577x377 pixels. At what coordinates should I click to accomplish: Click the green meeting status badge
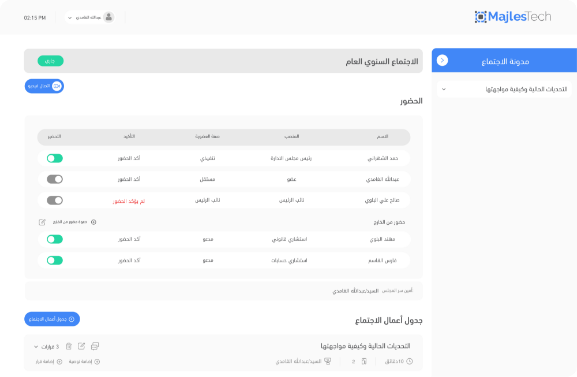click(x=50, y=61)
